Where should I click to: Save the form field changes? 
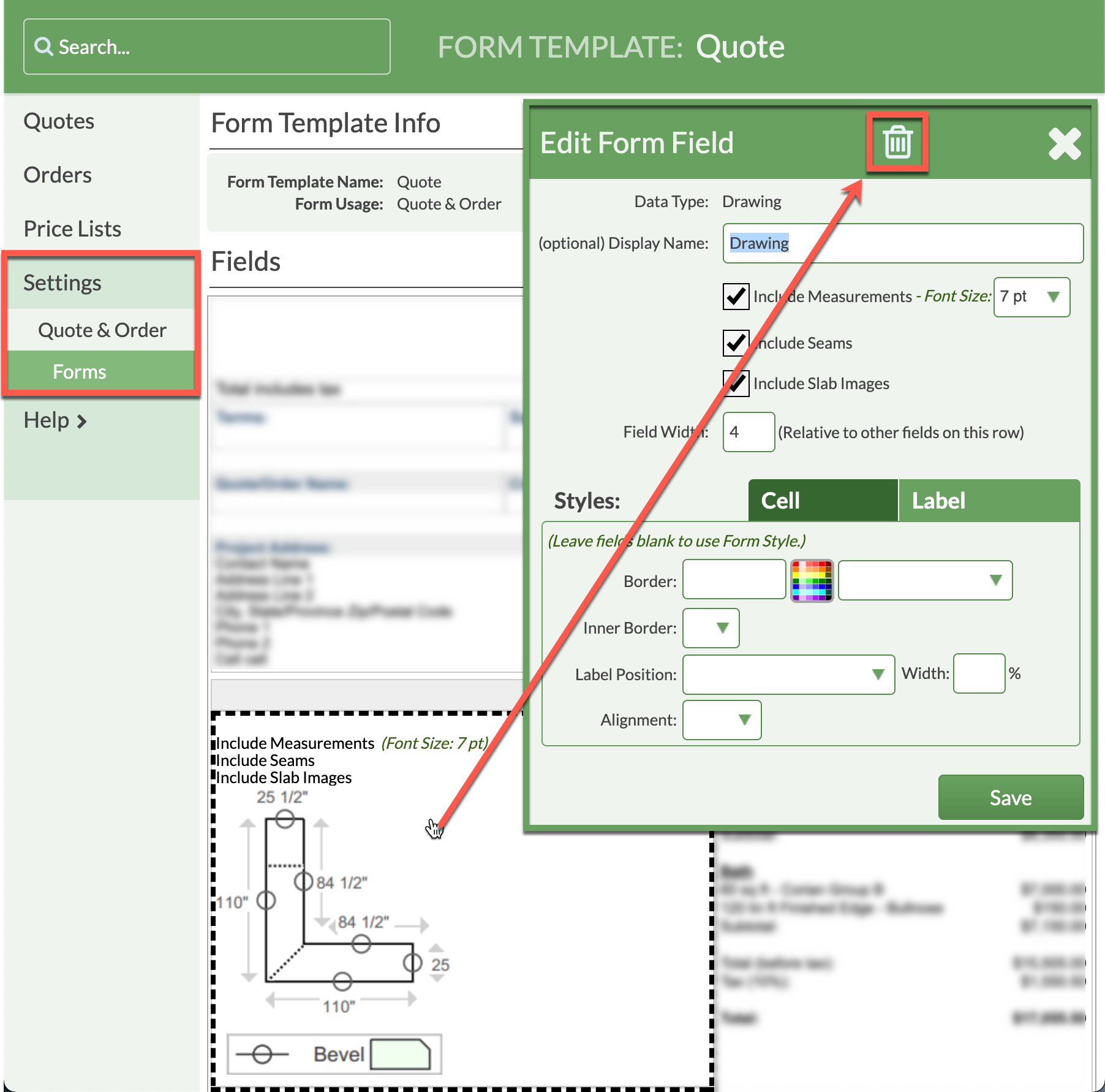[x=1009, y=797]
